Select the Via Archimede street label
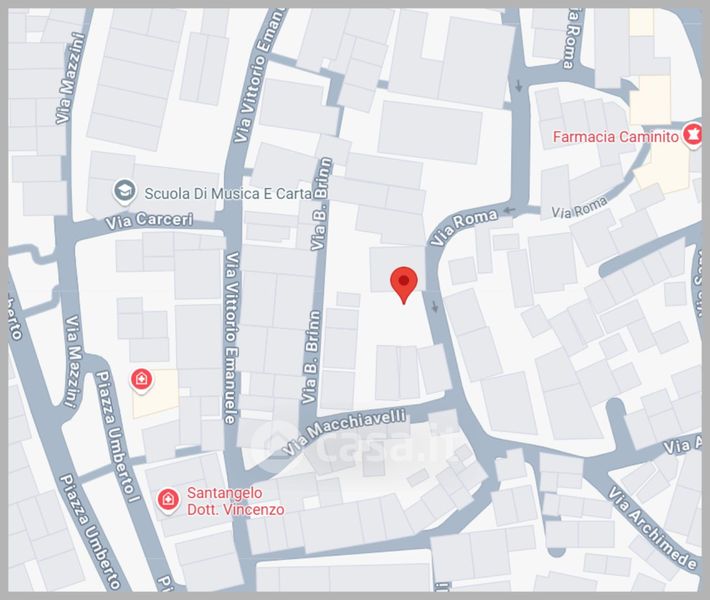 [x=653, y=528]
